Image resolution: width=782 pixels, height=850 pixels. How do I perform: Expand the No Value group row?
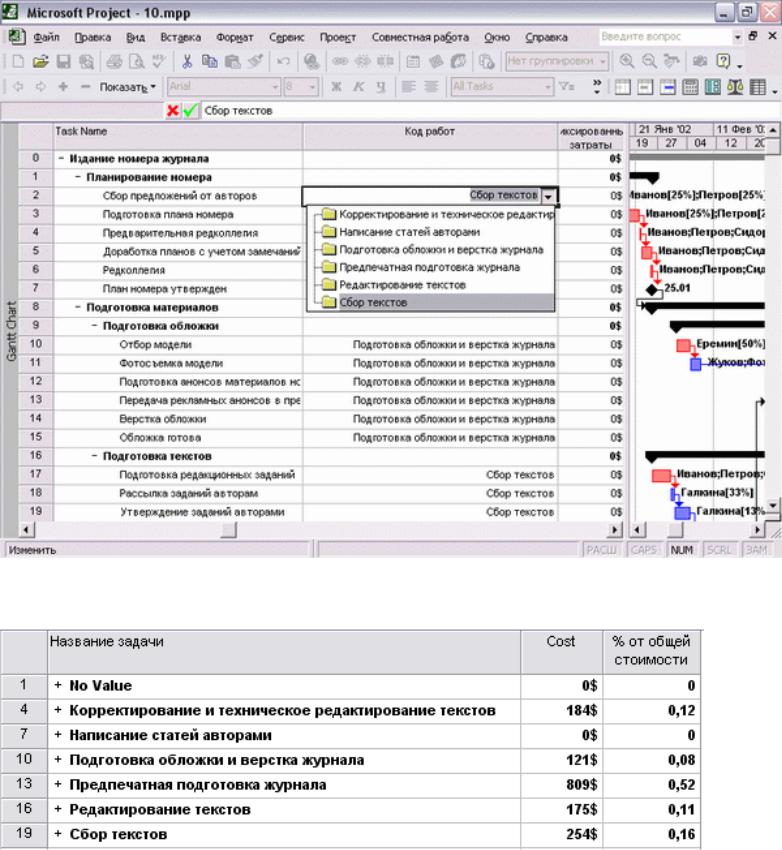coord(57,685)
